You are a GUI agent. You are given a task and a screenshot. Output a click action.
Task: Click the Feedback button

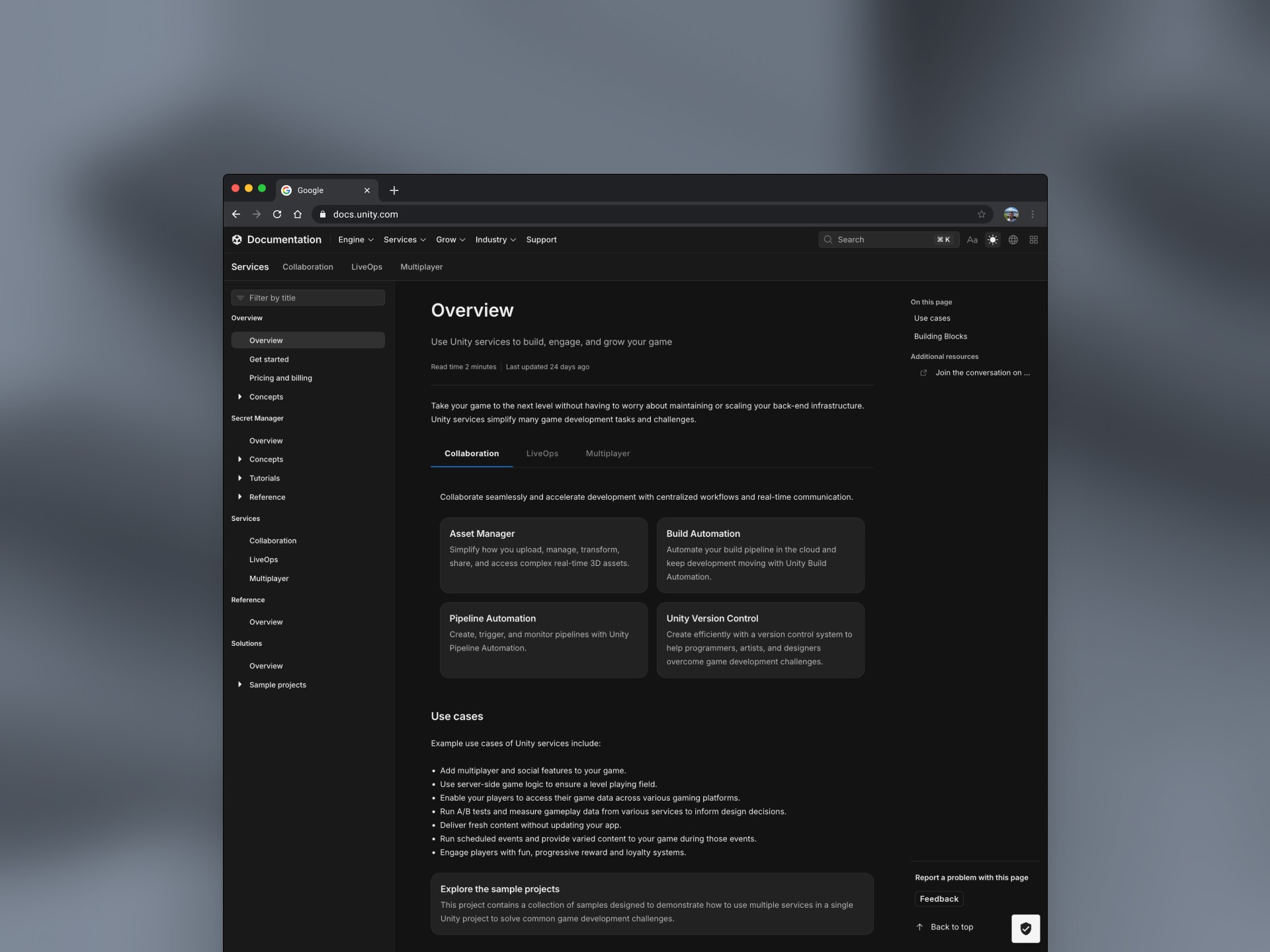[x=939, y=899]
